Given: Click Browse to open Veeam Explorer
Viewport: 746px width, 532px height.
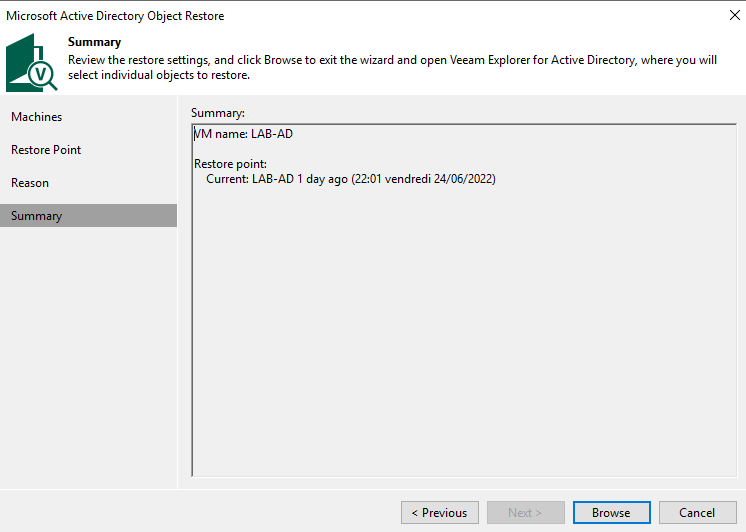Looking at the screenshot, I should [x=611, y=512].
